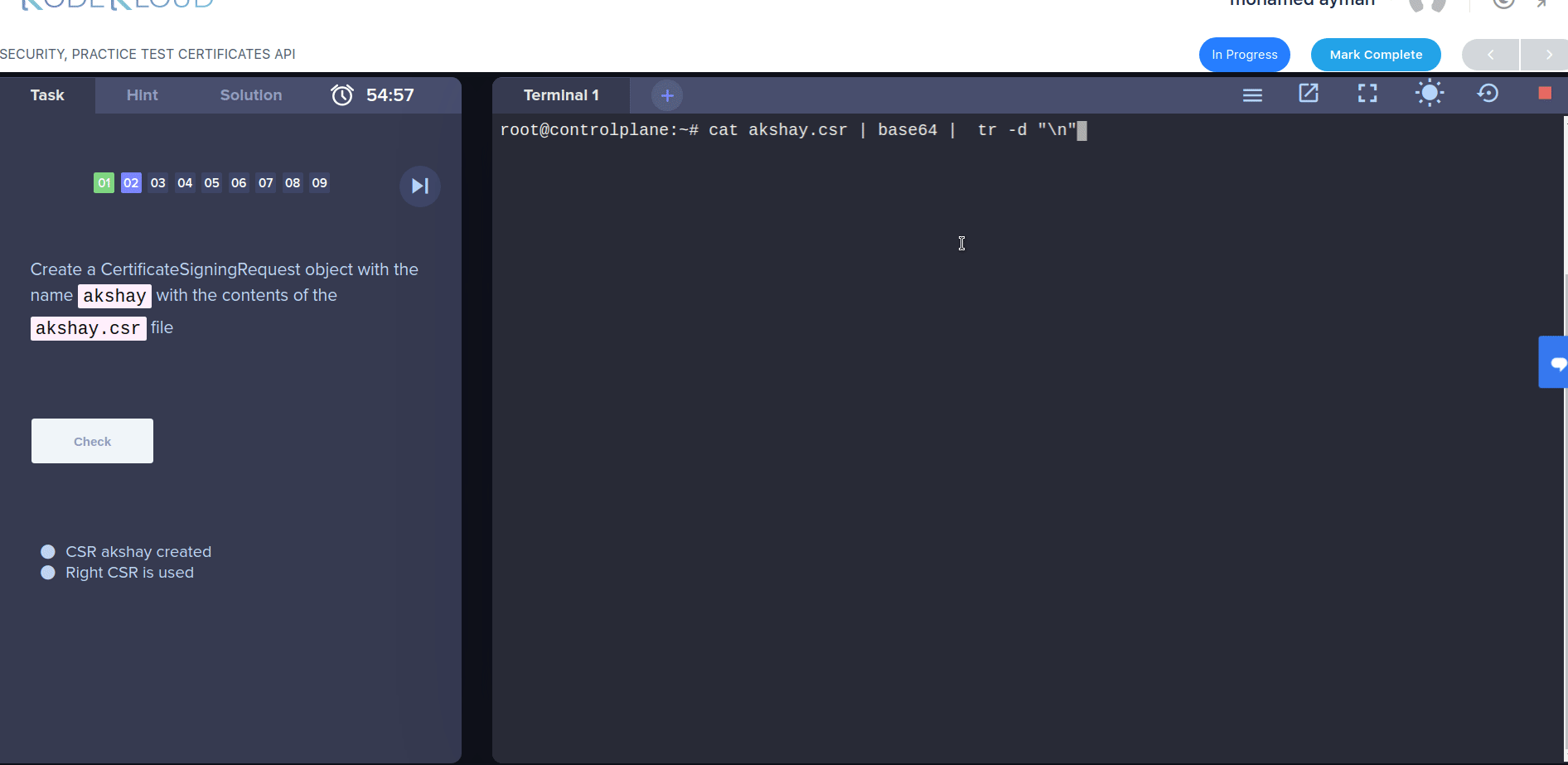Open the Hint tab
This screenshot has width=1568, height=765.
pyautogui.click(x=142, y=95)
